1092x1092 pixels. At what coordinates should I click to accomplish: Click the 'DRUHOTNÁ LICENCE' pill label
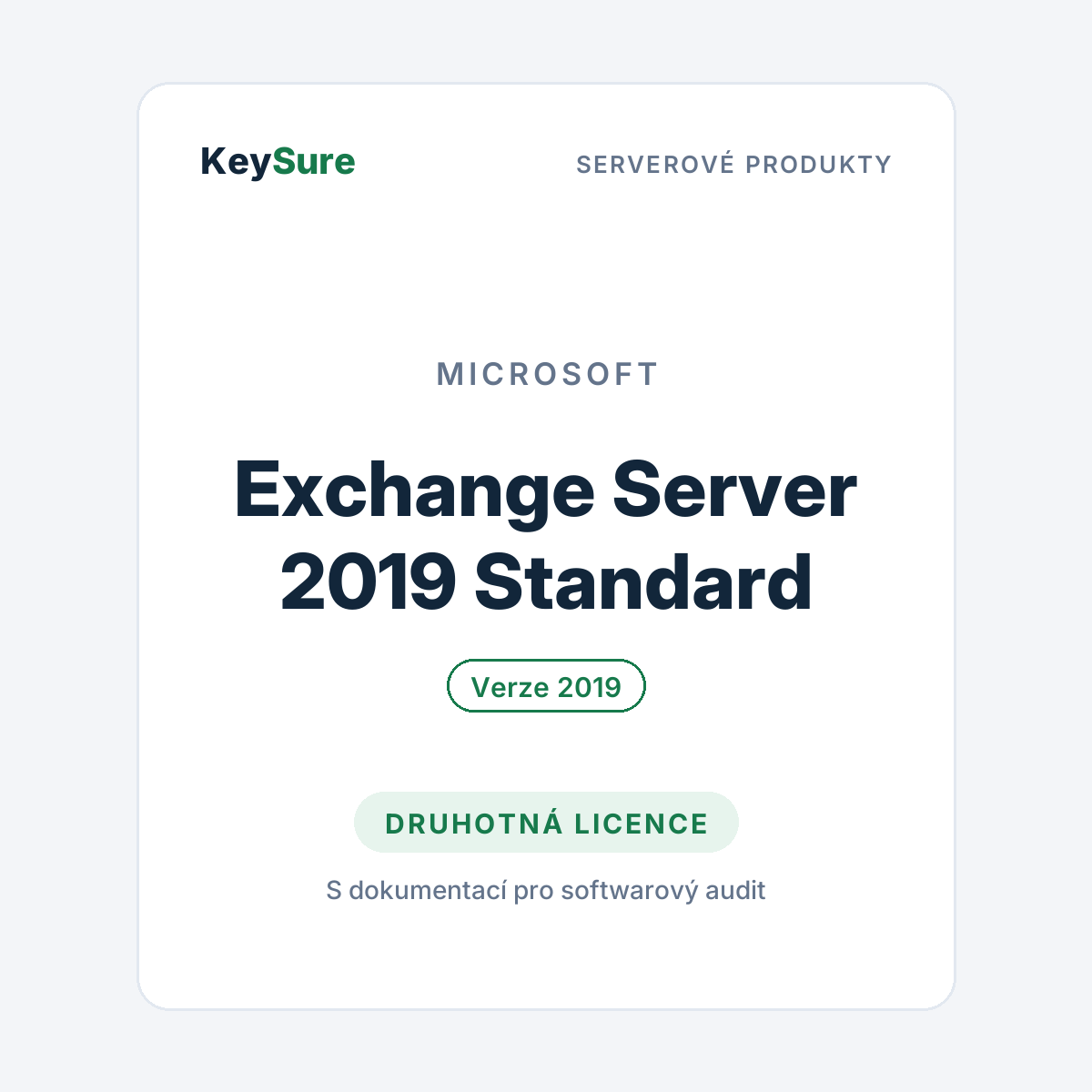pos(546,823)
